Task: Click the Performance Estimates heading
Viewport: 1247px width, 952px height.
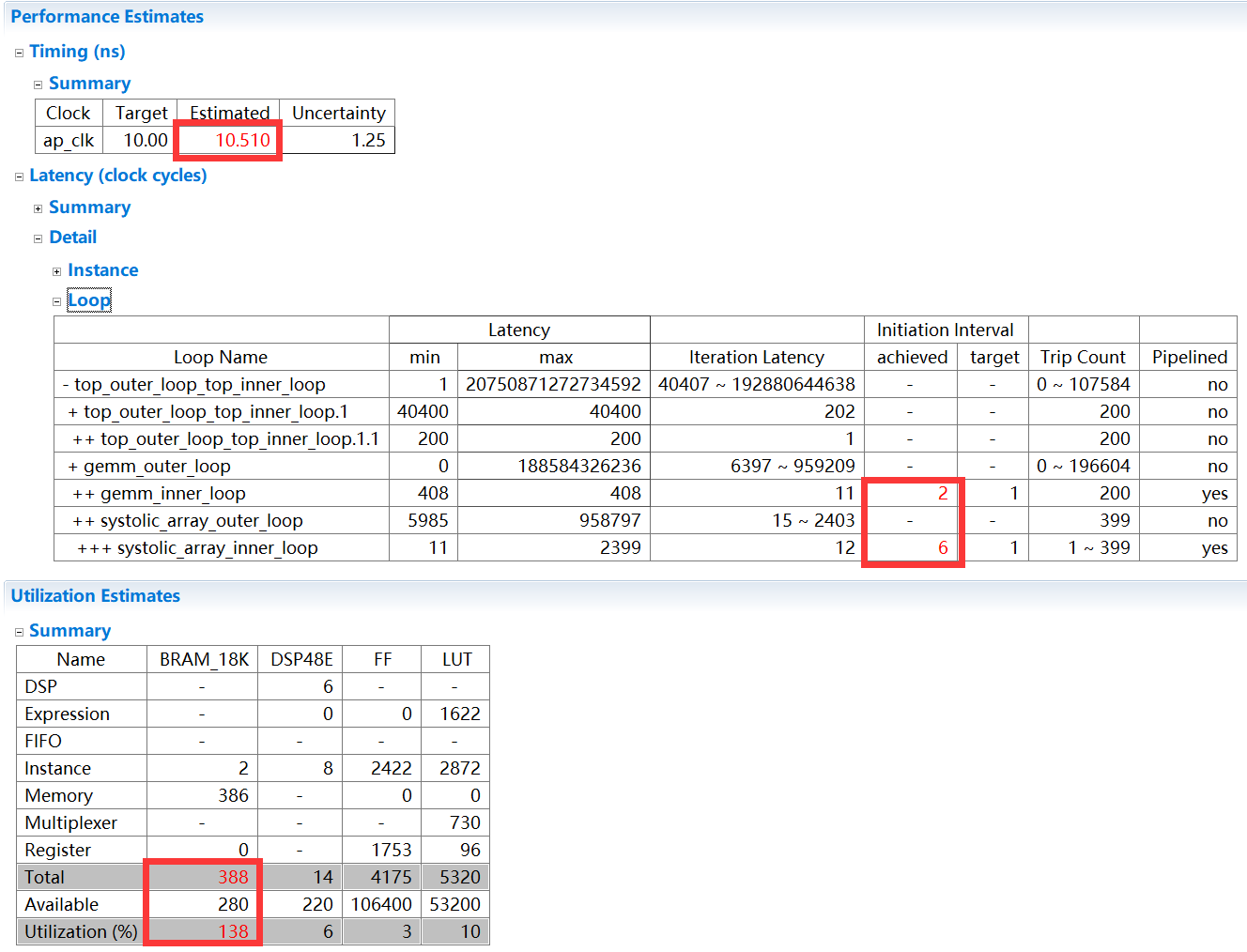Action: (107, 17)
